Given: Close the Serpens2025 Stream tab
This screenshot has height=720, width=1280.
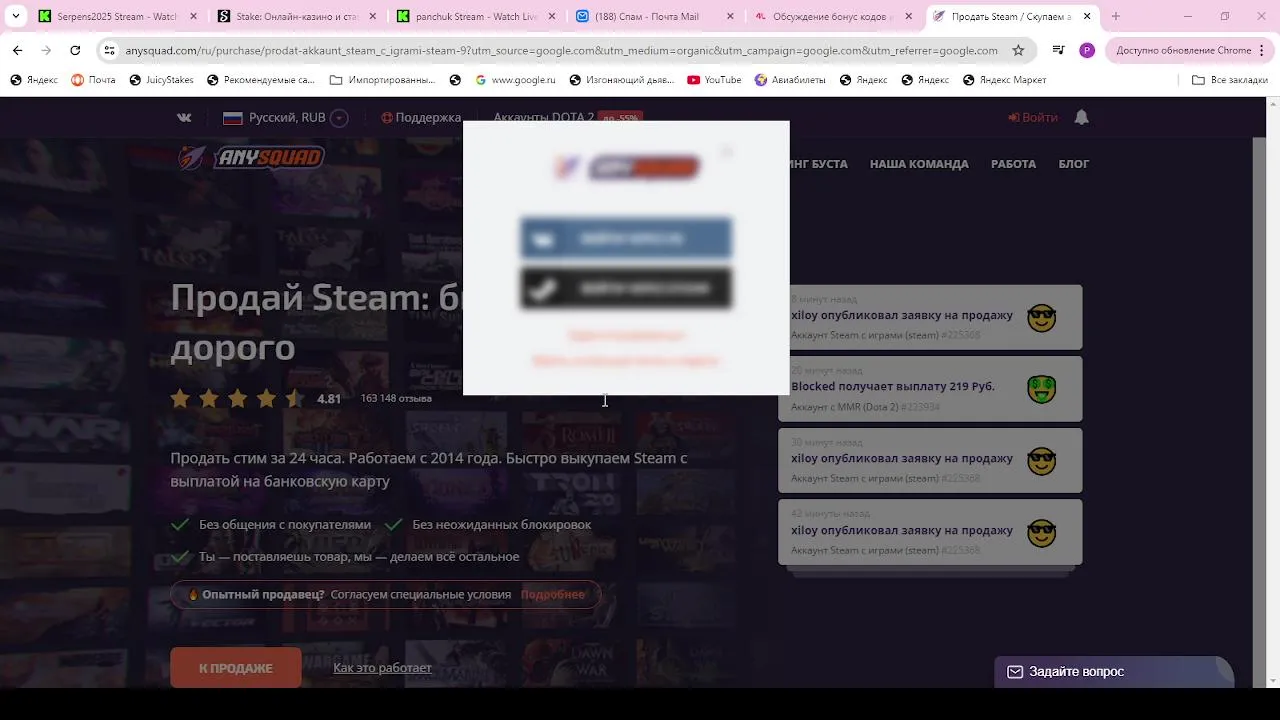Looking at the screenshot, I should (x=194, y=16).
